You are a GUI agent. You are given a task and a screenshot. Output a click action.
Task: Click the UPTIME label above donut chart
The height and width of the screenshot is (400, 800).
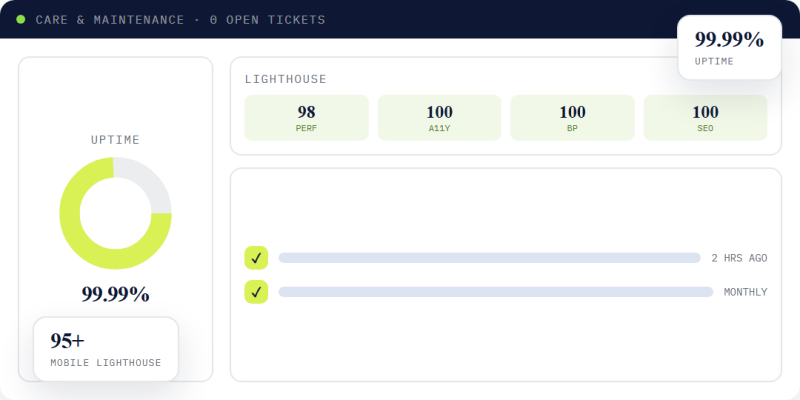click(x=115, y=140)
